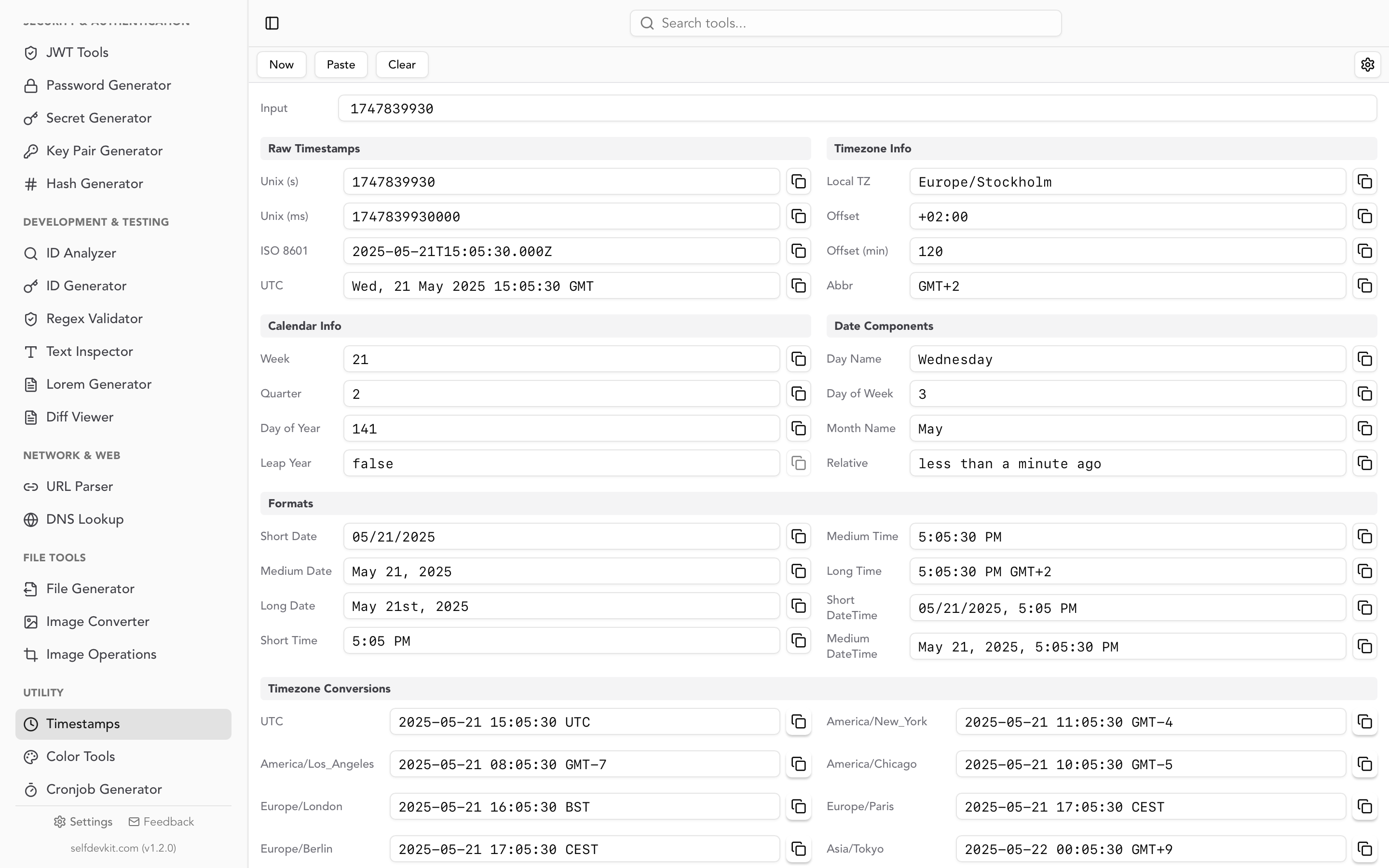Copy the Asia/Tokyo conversion
Screen dimensions: 1389x868
point(1364,849)
